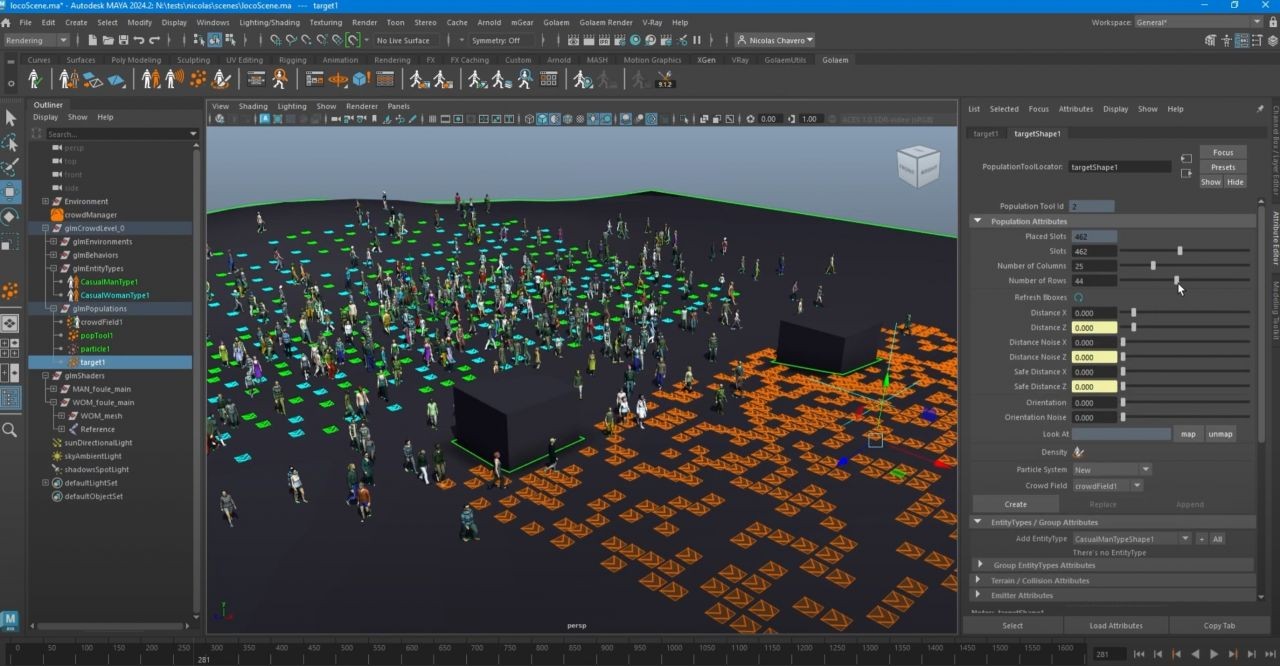Click the Presets button
1280x666 pixels.
[x=1222, y=167]
